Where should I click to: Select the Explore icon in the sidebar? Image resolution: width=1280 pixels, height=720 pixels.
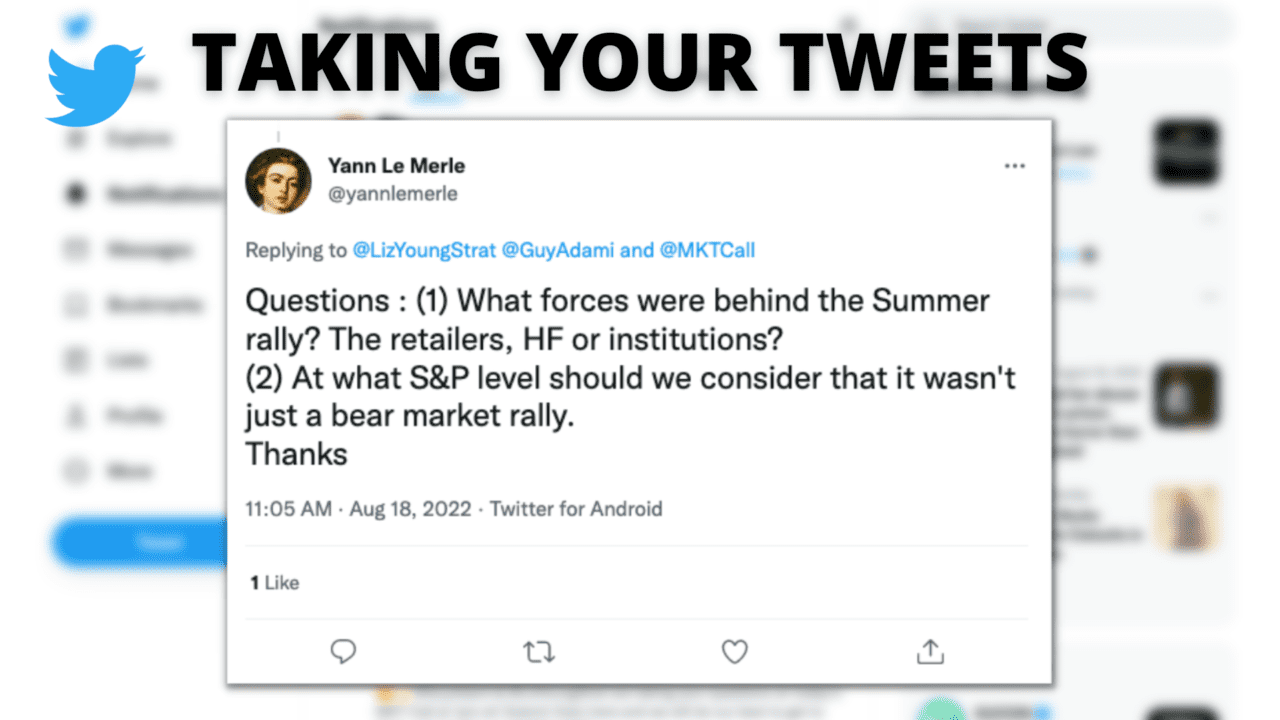coord(76,139)
